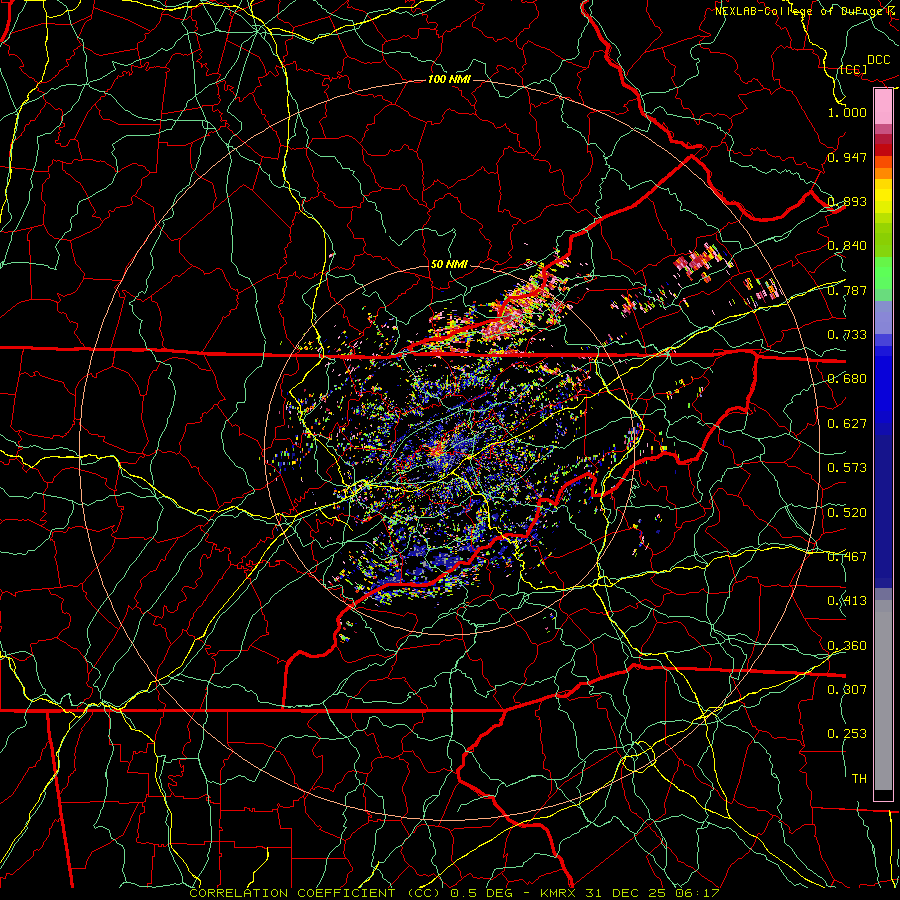Select the 0.520 scale value
This screenshot has height=900, width=900.
847,513
